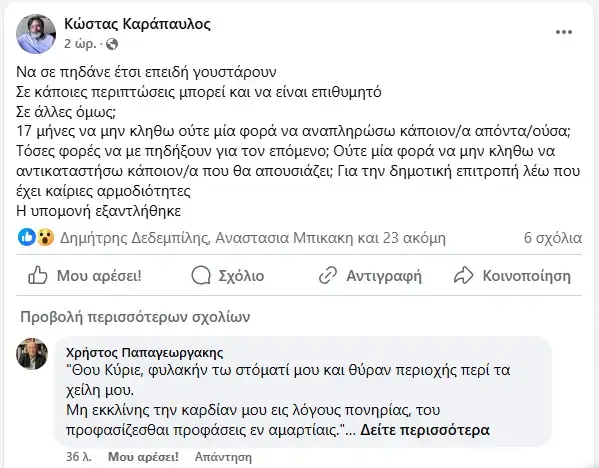599x468 pixels.
Task: View reactions list Δημήτρης Δεδεμπίλης και 23 ακόμη
Action: (x=253, y=238)
